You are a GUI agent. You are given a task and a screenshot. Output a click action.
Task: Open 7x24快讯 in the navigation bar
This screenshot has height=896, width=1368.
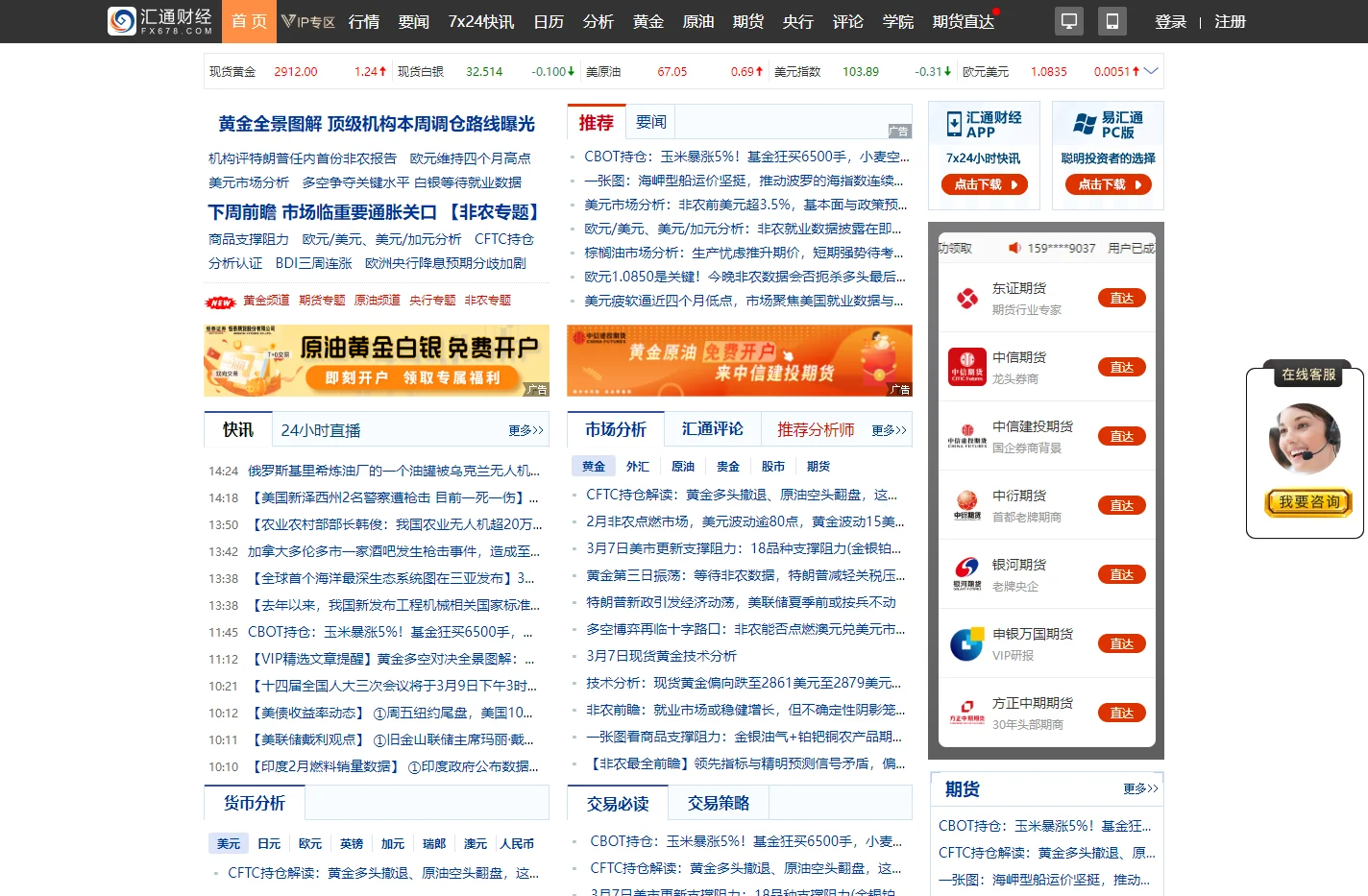coord(481,21)
